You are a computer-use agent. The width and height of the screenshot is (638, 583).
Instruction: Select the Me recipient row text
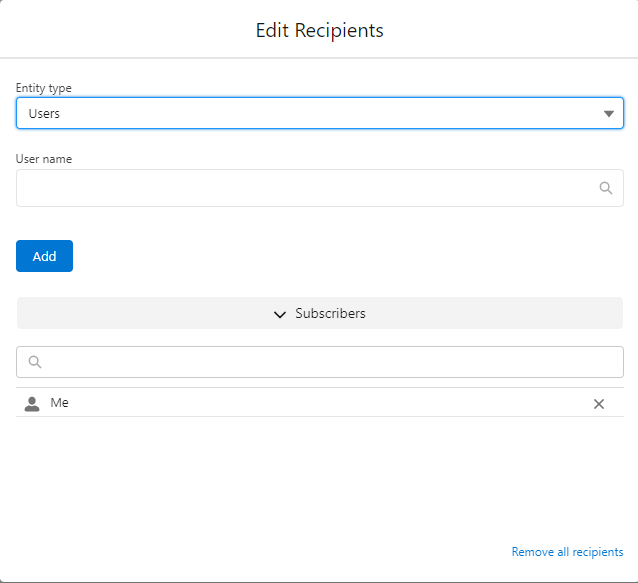click(59, 403)
